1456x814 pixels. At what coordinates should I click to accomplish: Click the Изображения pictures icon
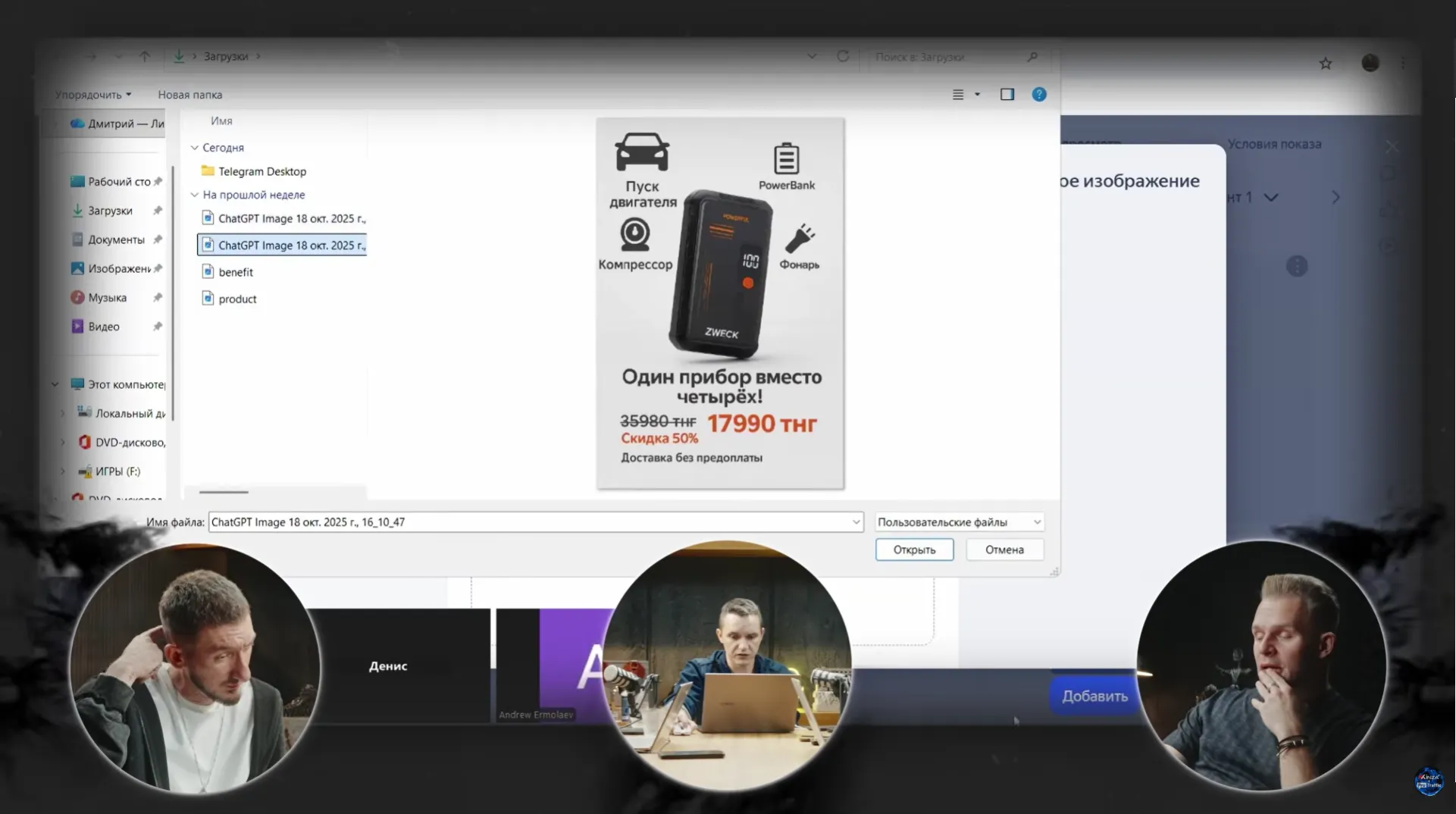[77, 268]
